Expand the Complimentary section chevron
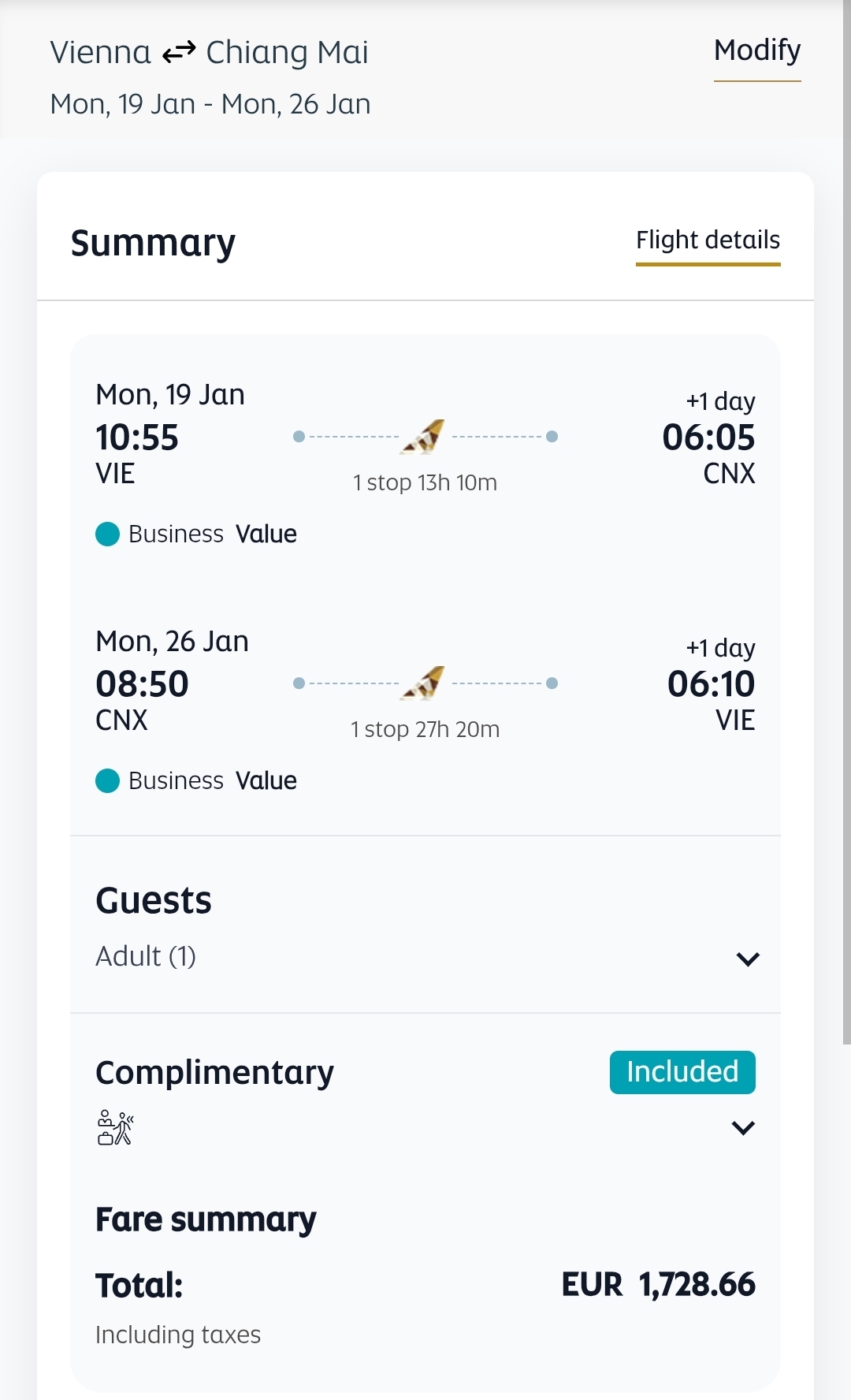 [743, 1128]
